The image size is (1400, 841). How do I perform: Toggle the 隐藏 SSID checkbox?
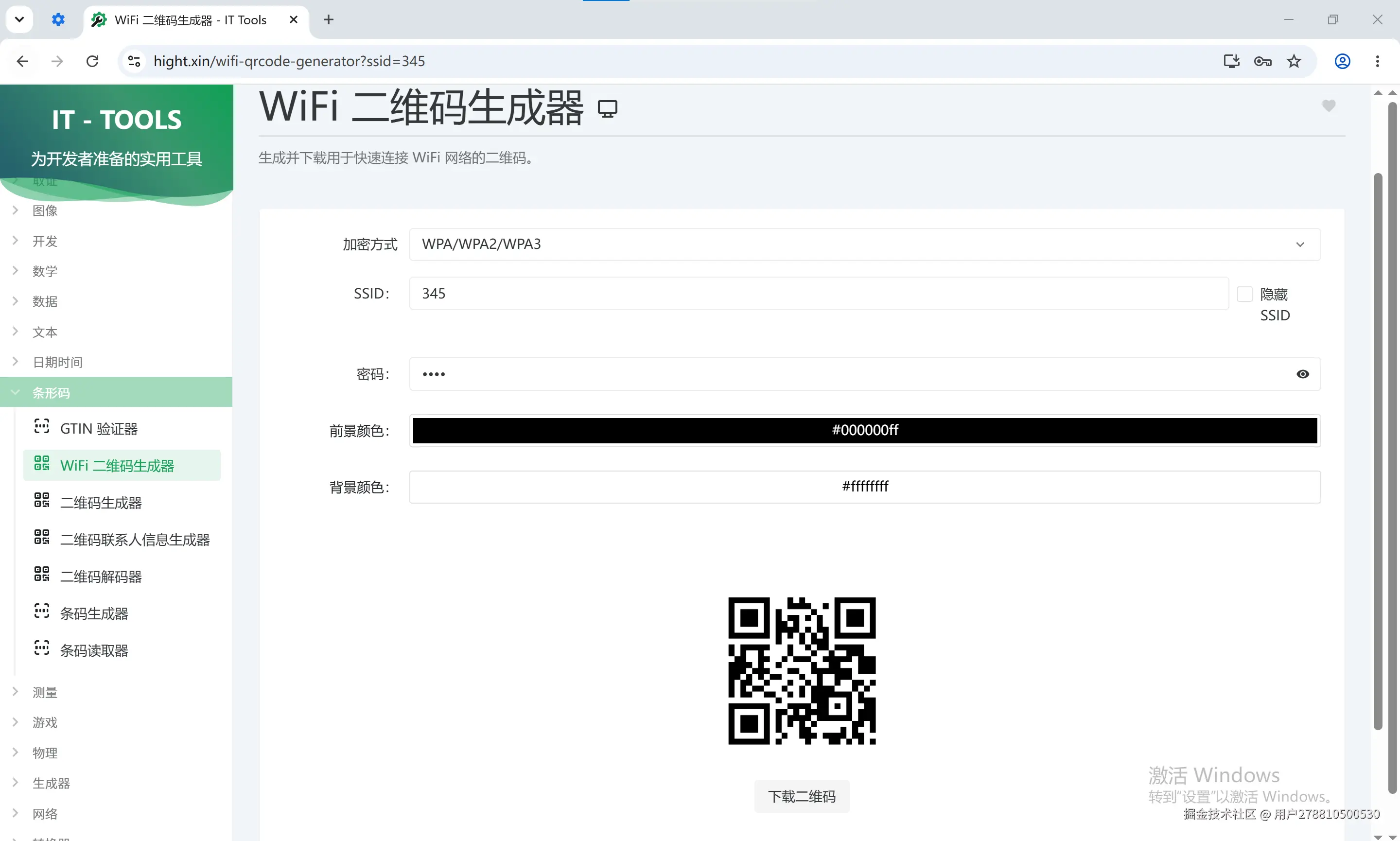[1245, 294]
